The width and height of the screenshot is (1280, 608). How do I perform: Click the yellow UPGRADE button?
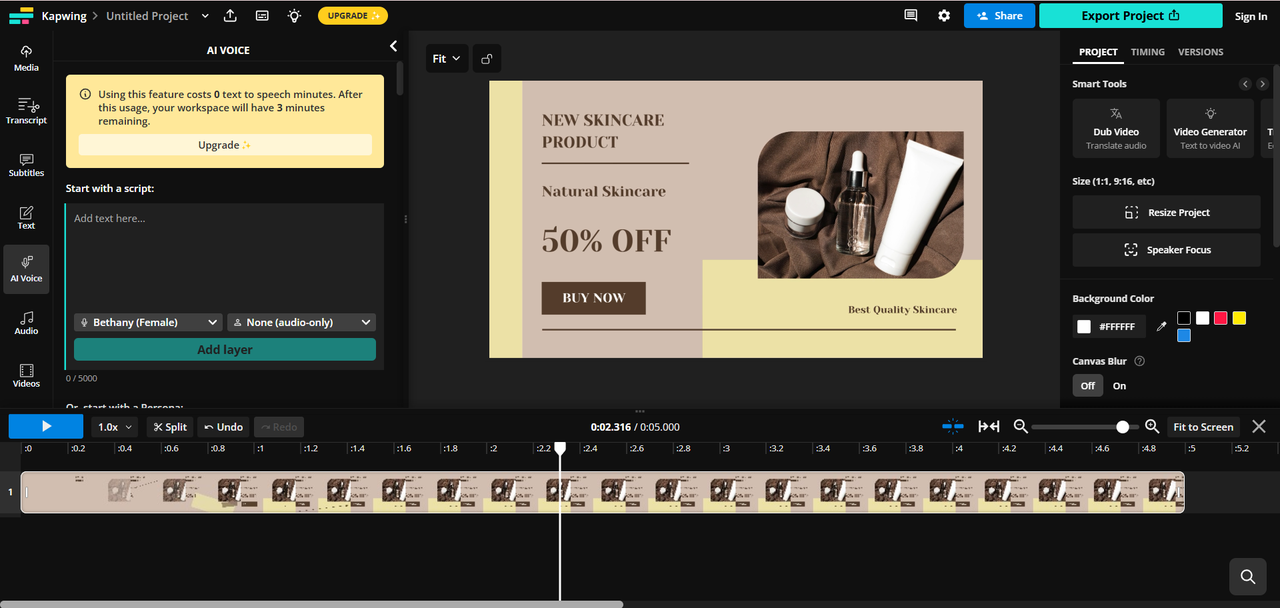(353, 16)
